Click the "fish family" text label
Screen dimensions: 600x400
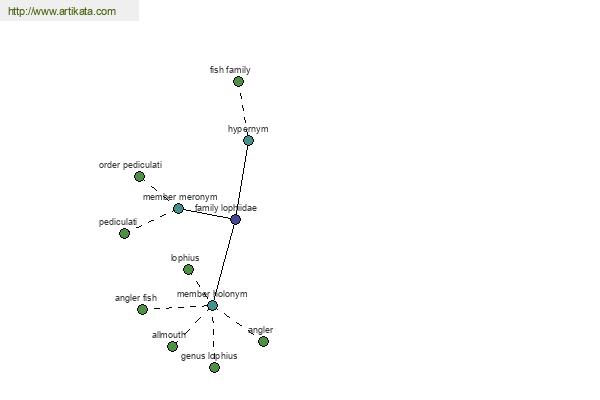pos(230,70)
